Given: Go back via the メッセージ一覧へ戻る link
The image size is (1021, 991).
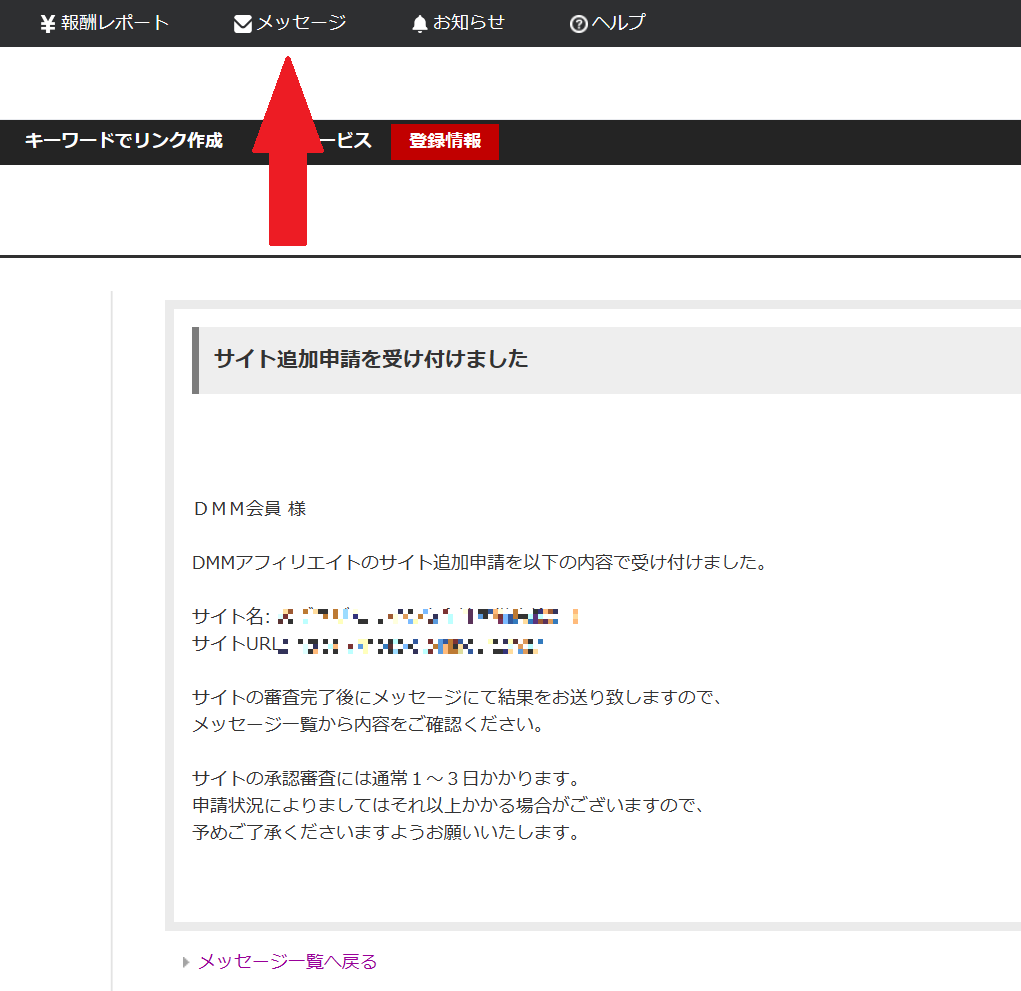Looking at the screenshot, I should pos(287,962).
